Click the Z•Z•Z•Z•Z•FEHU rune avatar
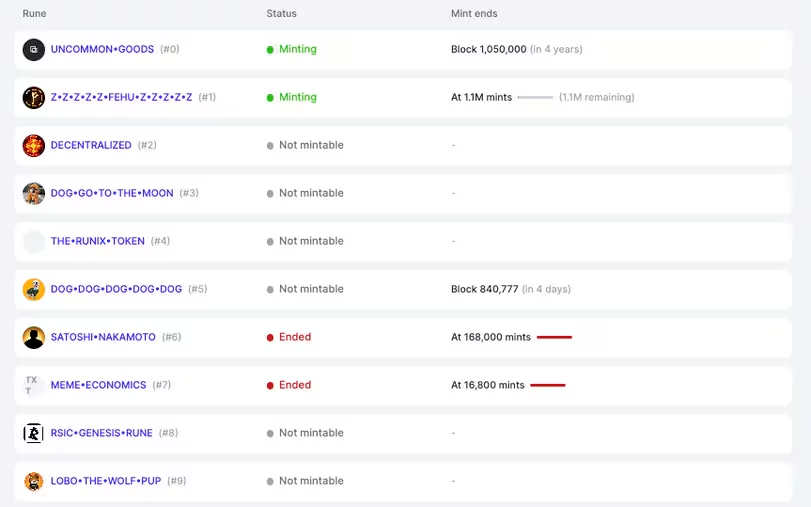This screenshot has height=507, width=811. [34, 97]
